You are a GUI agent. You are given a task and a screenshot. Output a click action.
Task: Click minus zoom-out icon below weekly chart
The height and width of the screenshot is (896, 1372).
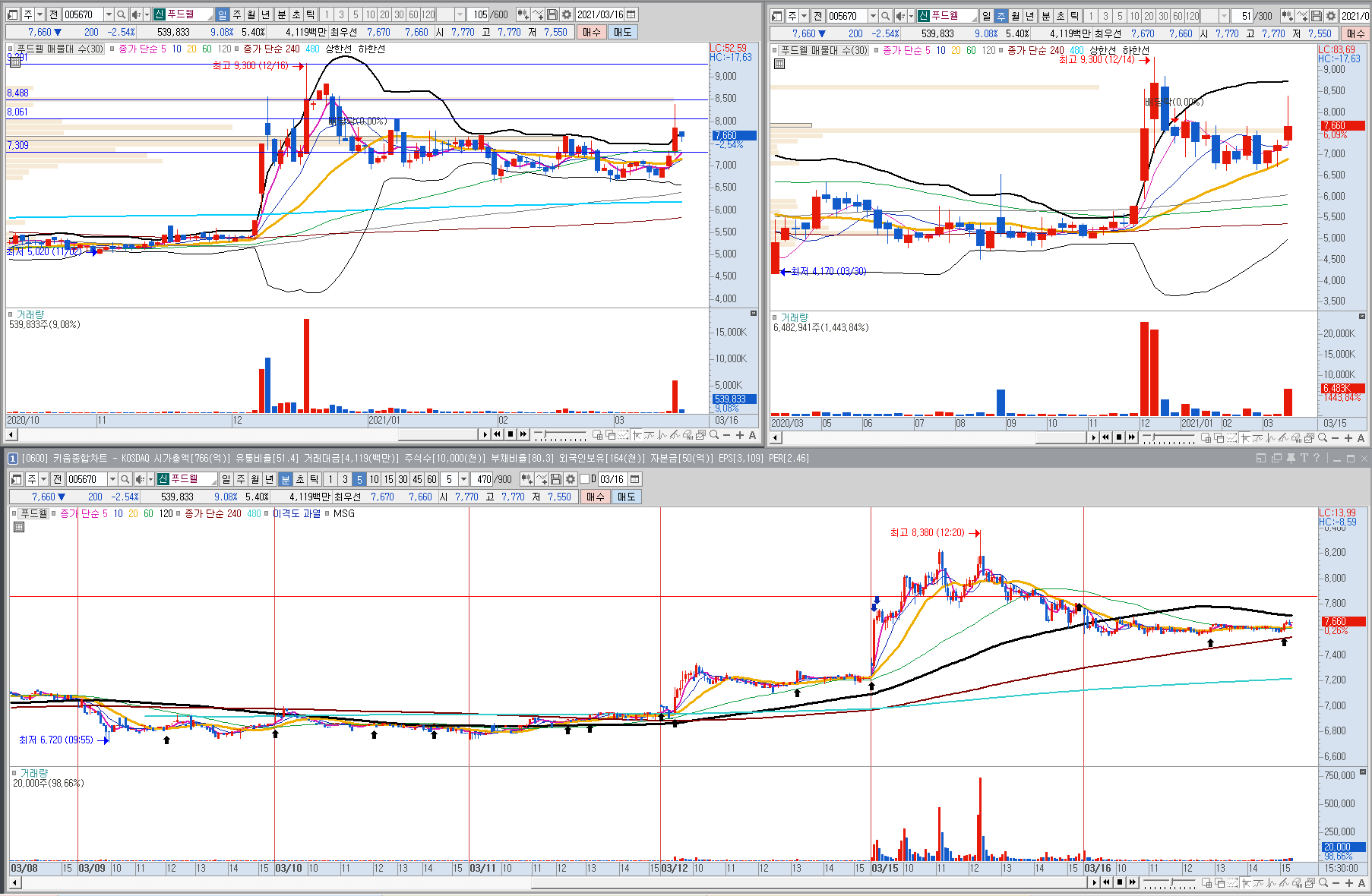click(1336, 437)
